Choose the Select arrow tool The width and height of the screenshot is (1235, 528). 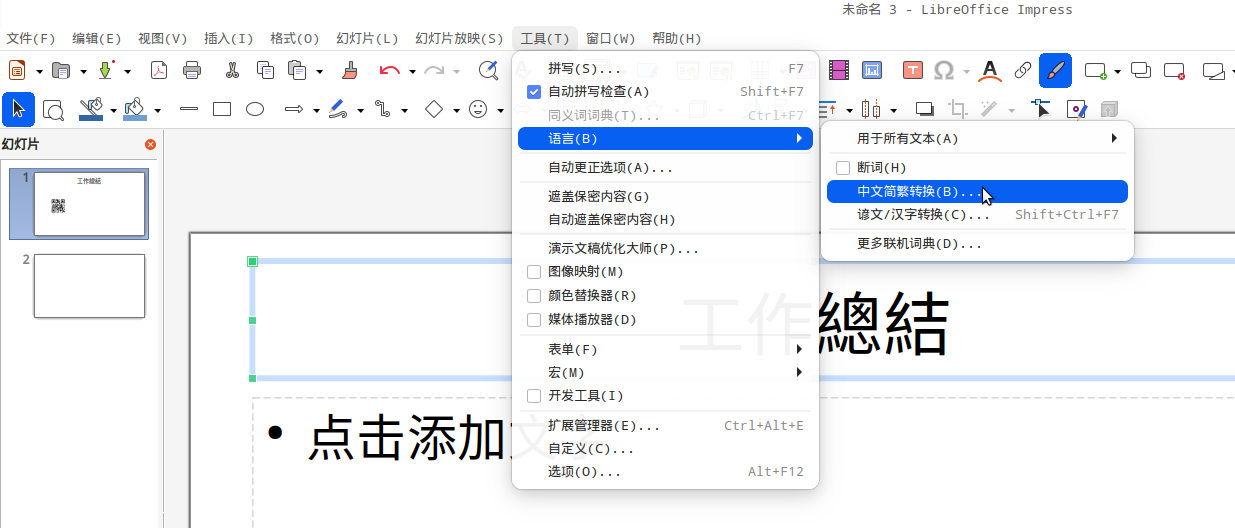pyautogui.click(x=18, y=109)
